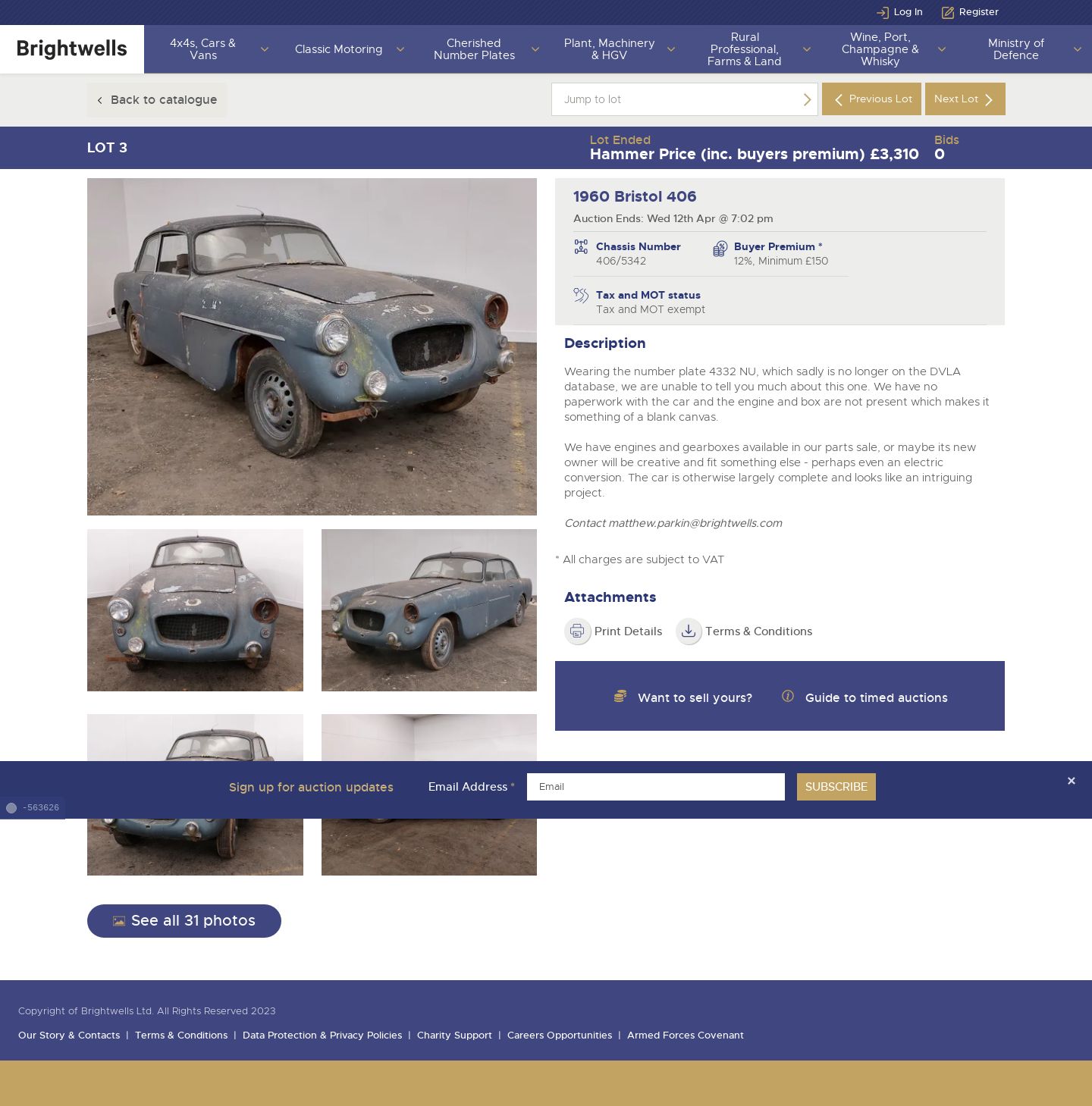Open Careers Opportunities footer link
This screenshot has height=1106, width=1092.
click(x=560, y=1036)
